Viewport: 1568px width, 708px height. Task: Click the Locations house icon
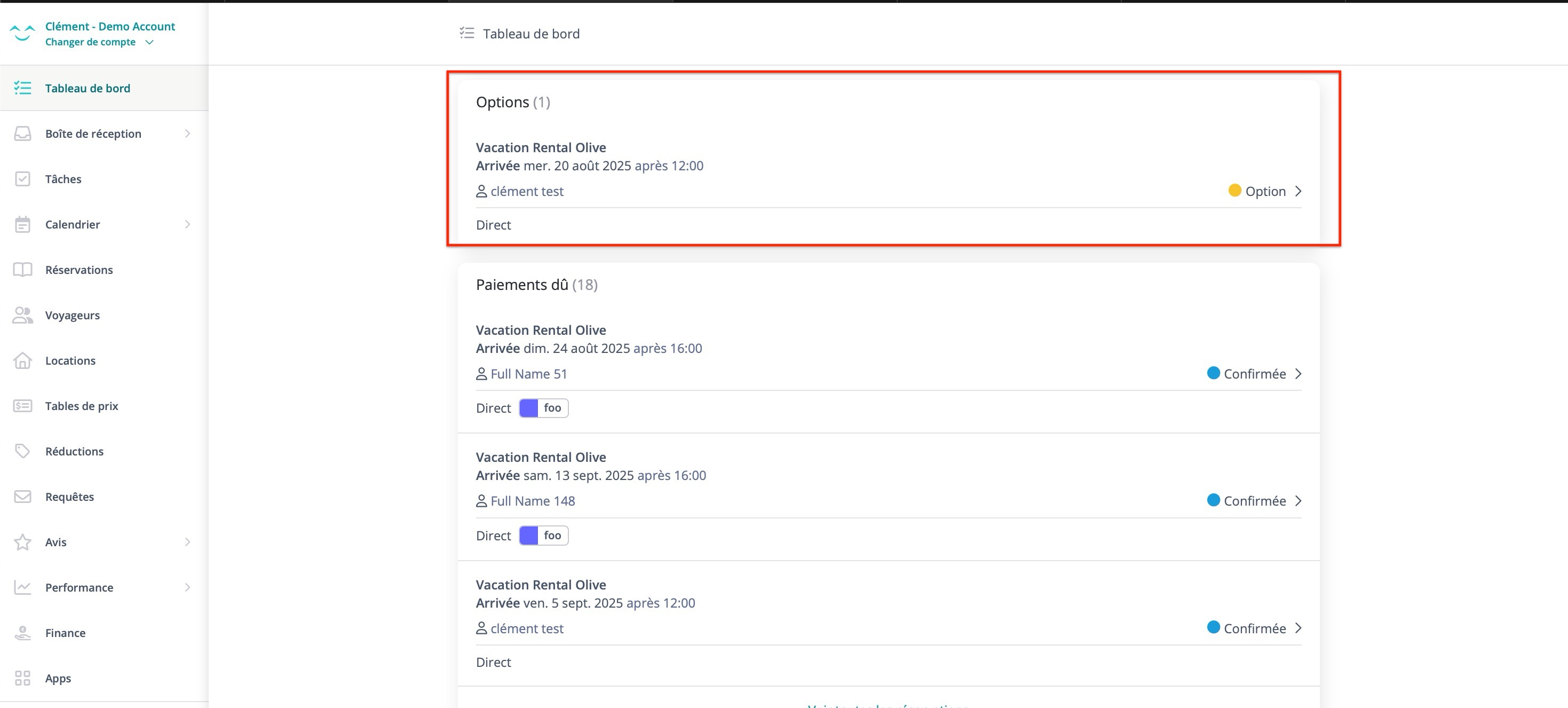pos(22,360)
